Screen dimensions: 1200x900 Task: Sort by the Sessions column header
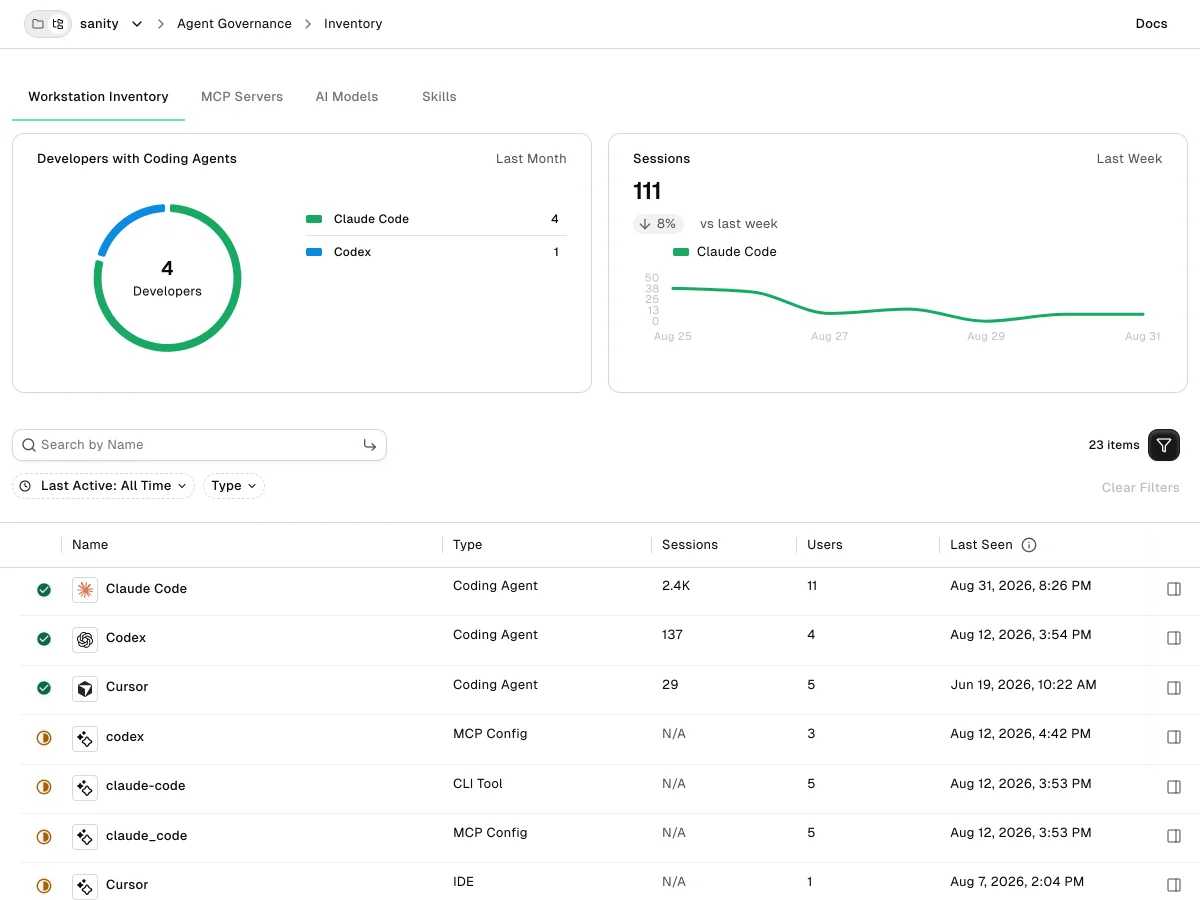690,545
